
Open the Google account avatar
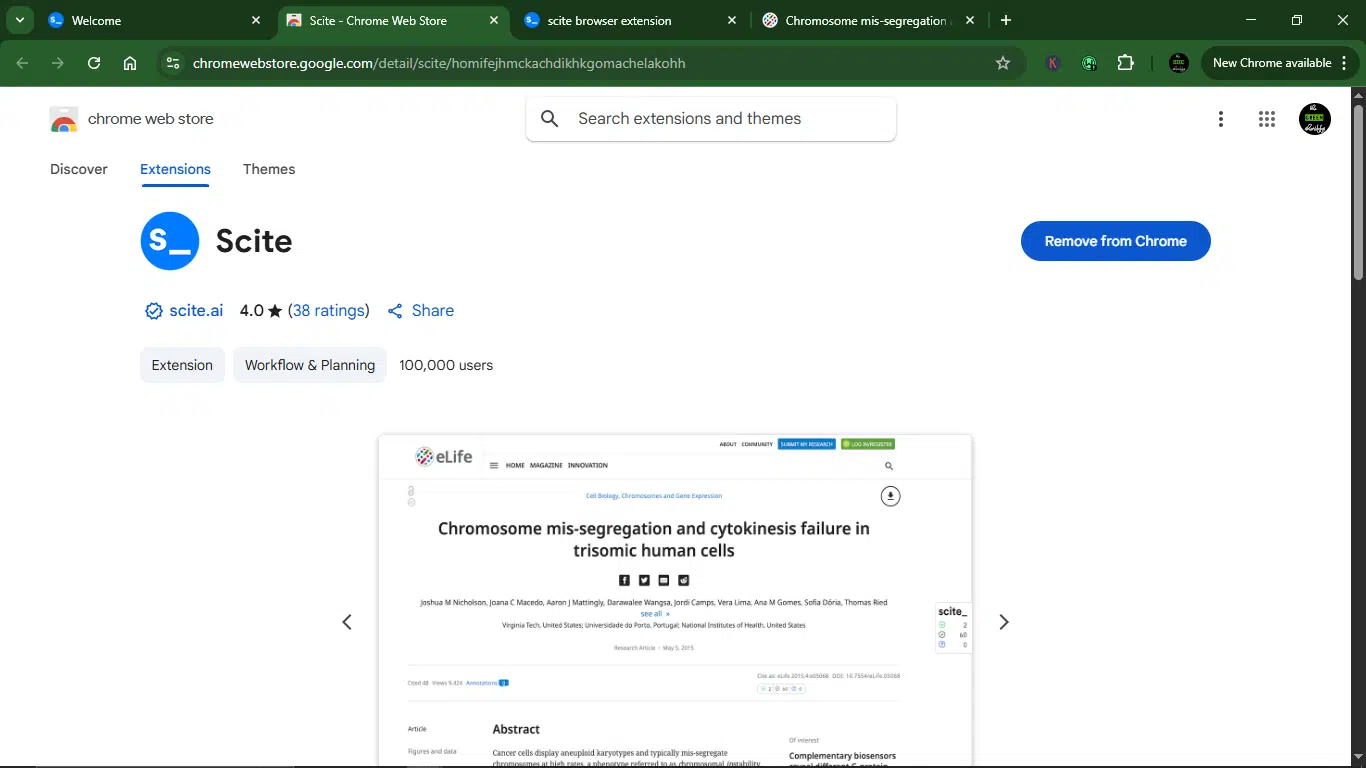click(1315, 119)
